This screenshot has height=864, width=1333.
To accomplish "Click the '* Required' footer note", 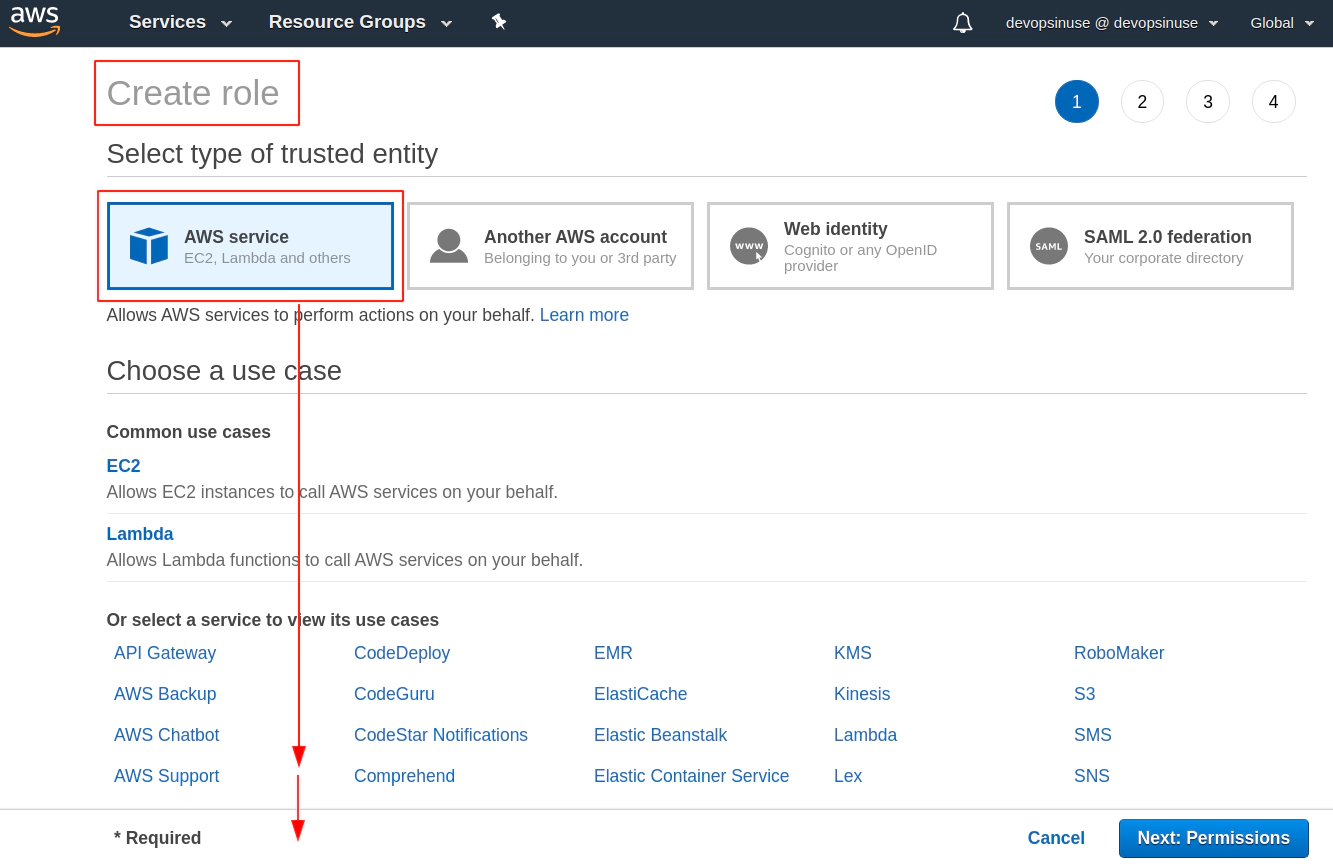I will (x=157, y=838).
